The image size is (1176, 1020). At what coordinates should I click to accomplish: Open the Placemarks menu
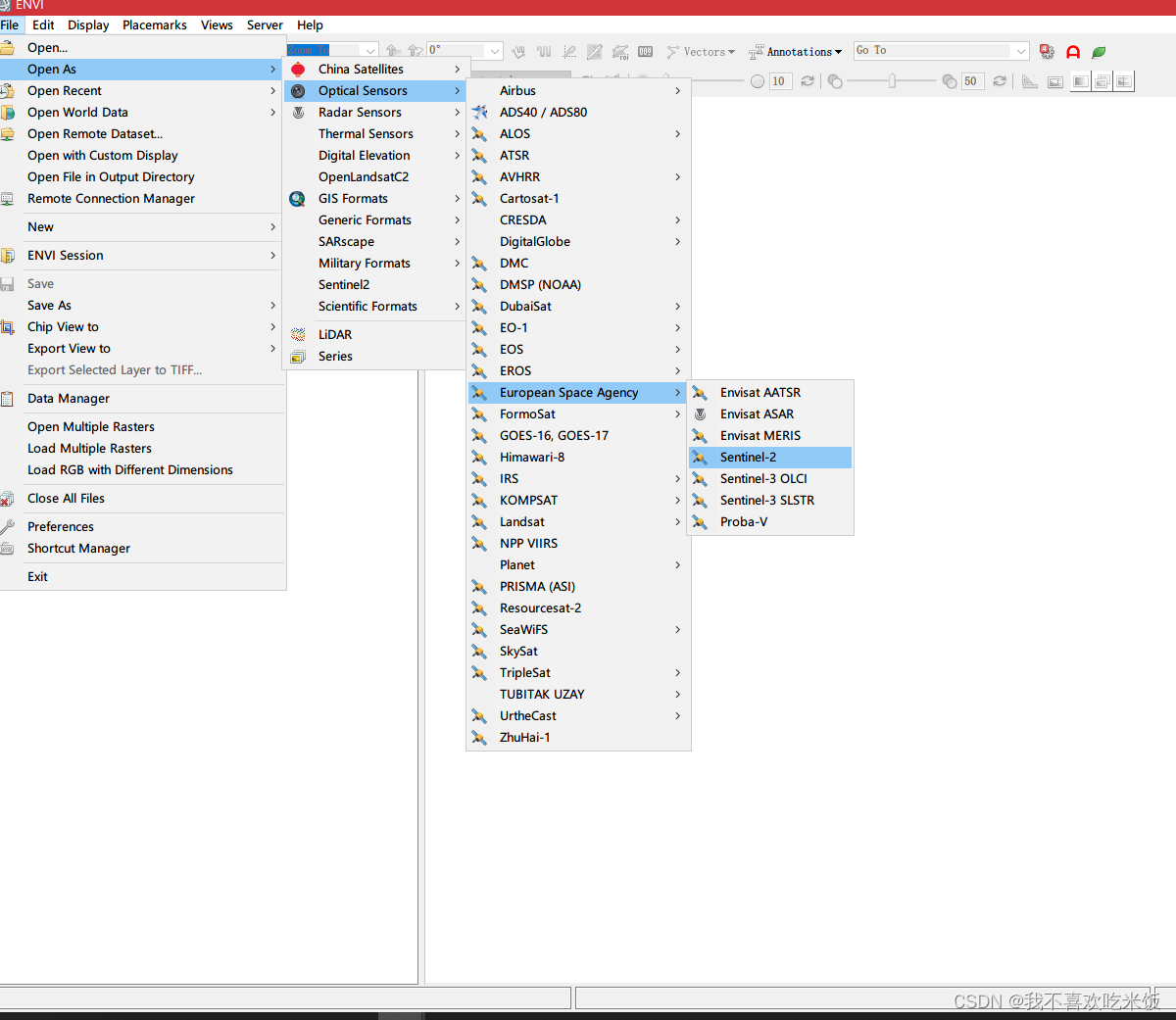click(155, 24)
